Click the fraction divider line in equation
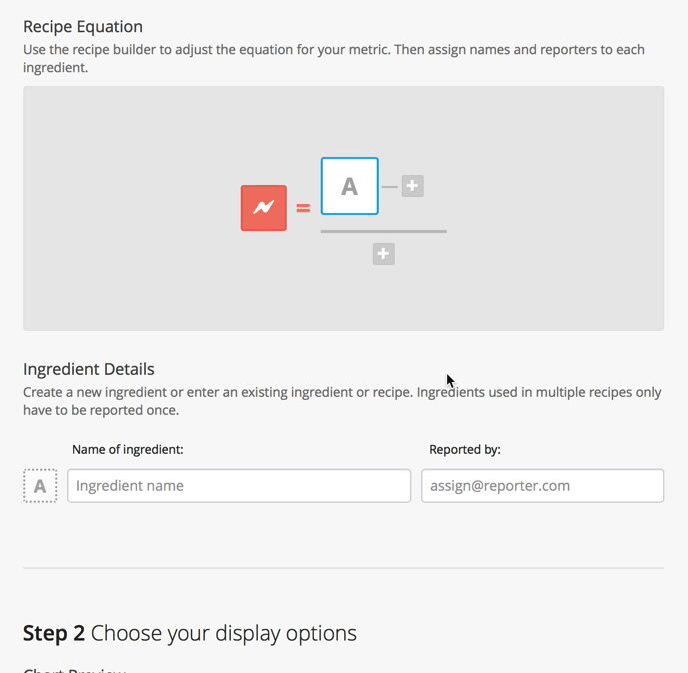This screenshot has width=688, height=673. [383, 231]
